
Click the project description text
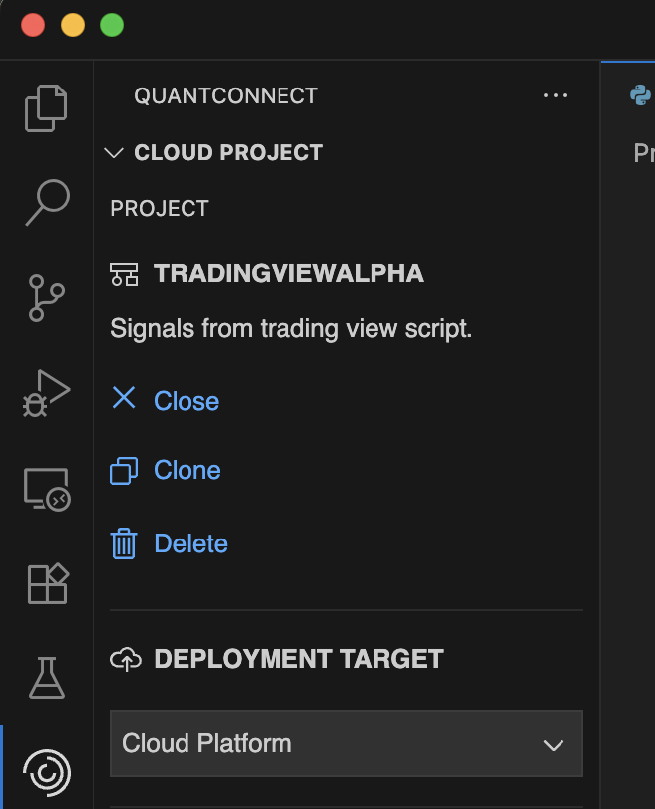[290, 329]
